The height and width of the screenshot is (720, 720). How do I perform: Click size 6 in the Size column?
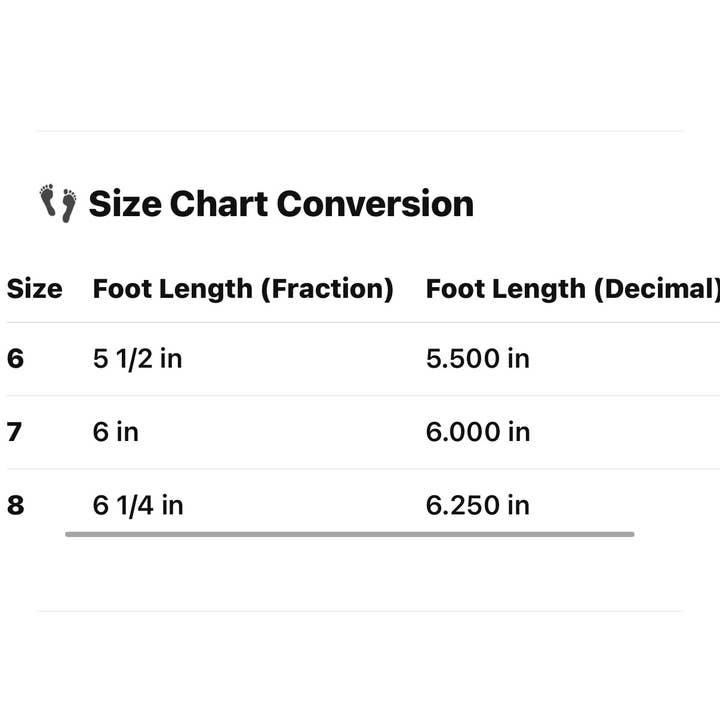15,358
